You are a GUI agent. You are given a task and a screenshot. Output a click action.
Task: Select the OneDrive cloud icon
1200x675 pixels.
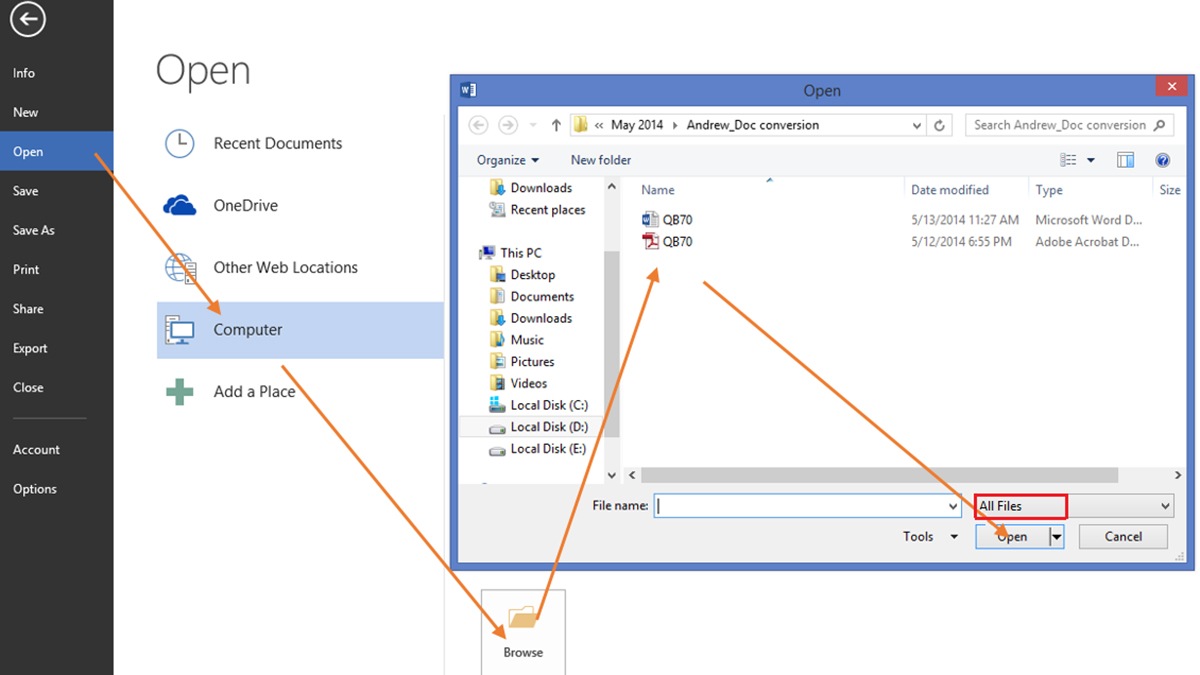pyautogui.click(x=179, y=205)
